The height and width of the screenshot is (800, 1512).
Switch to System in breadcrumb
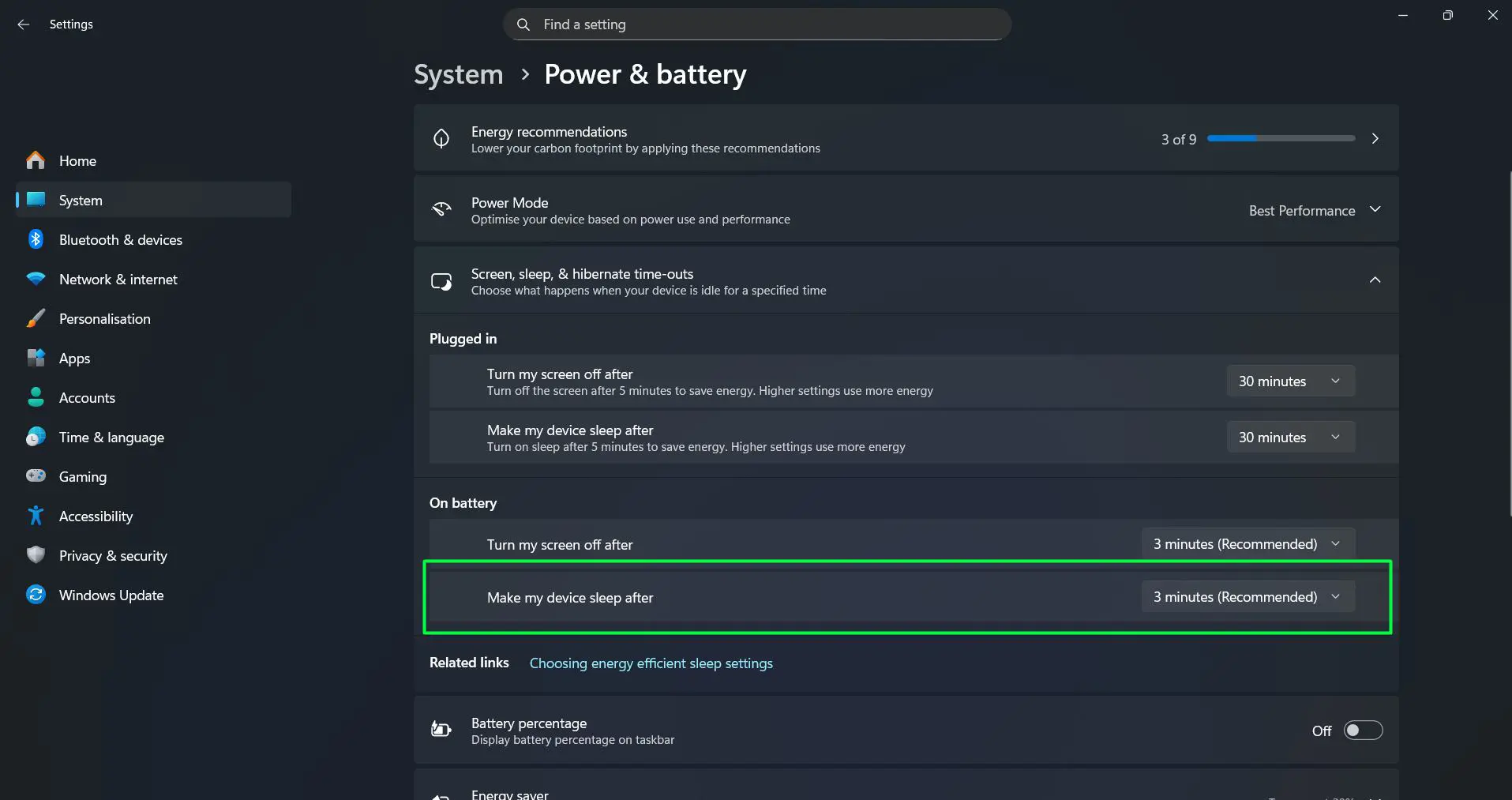point(458,73)
